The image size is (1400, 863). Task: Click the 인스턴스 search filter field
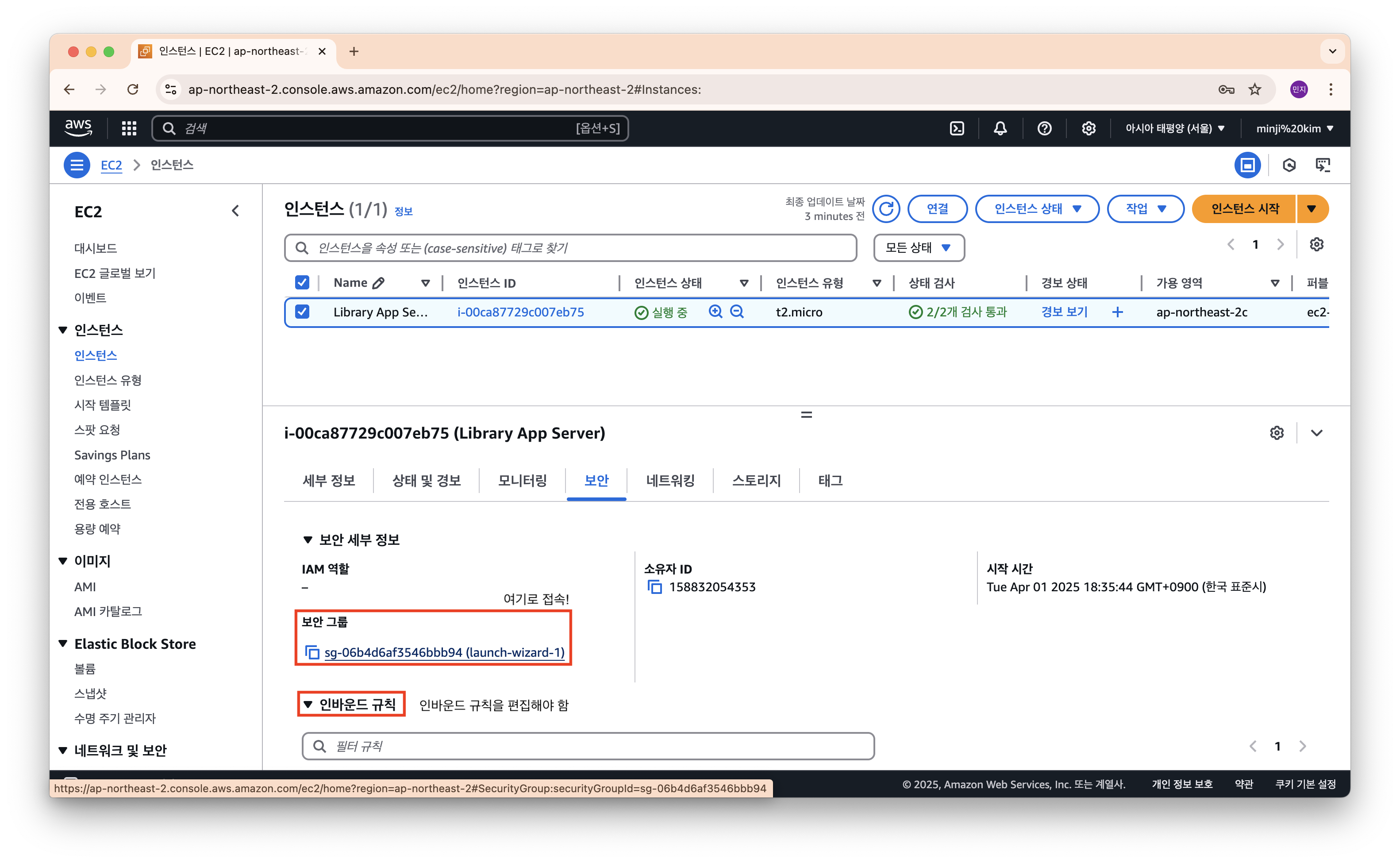[x=570, y=248]
